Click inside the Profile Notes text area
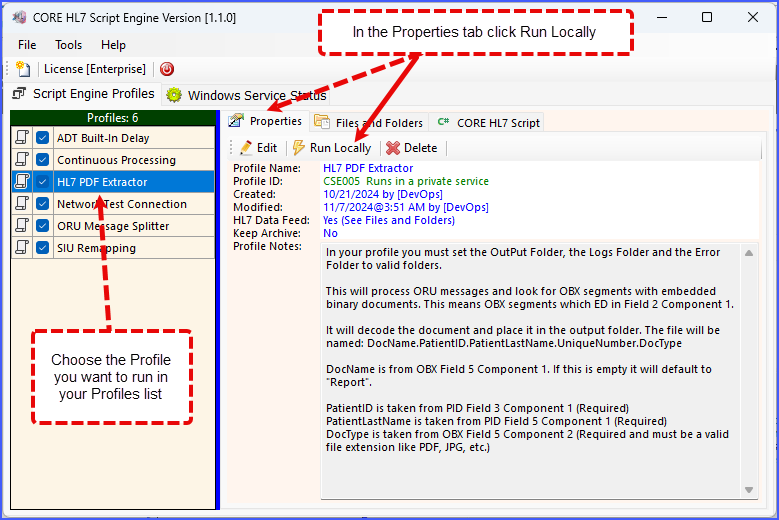Viewport: 779px width, 520px height. click(x=532, y=371)
